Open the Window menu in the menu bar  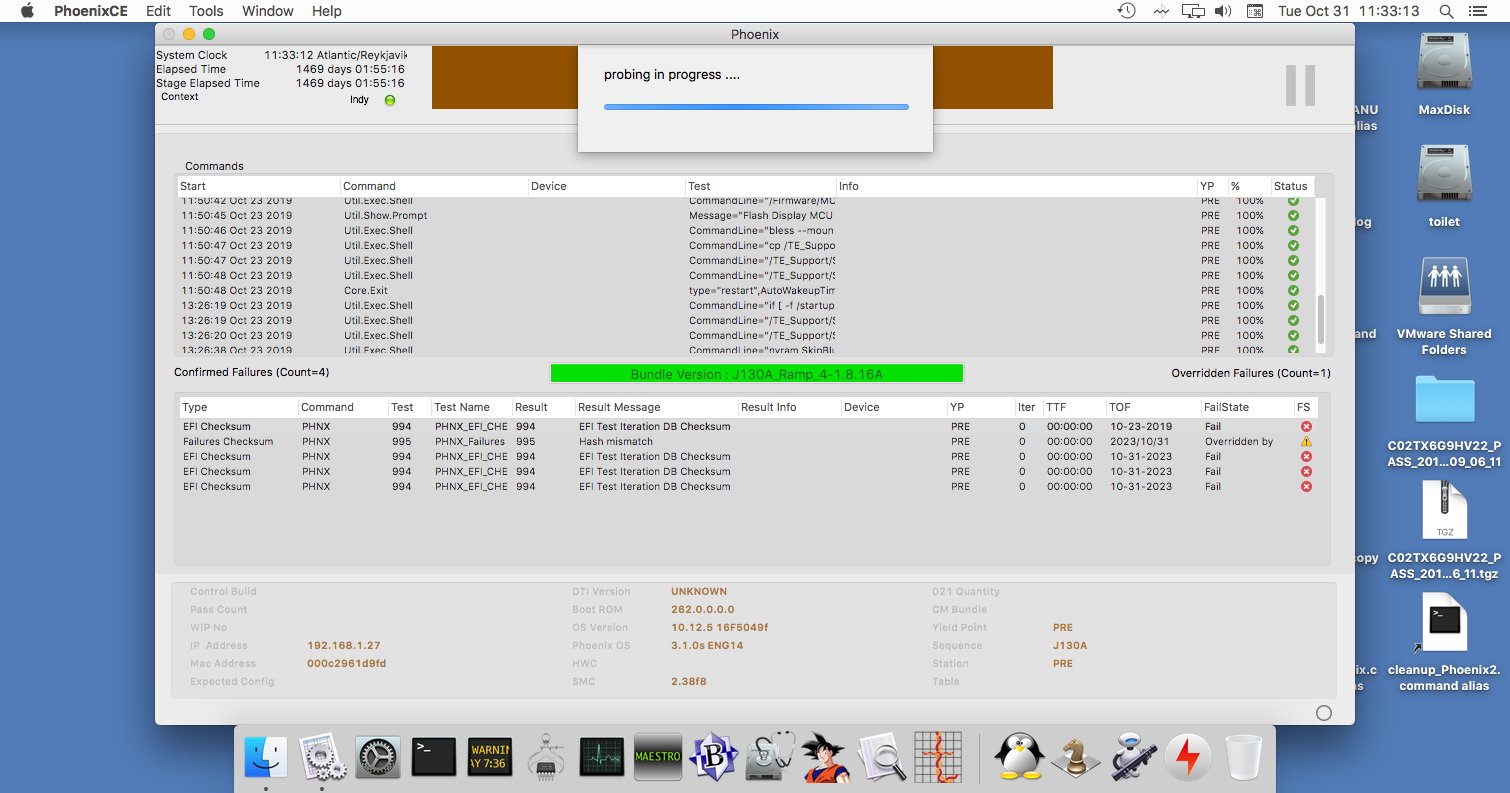[x=267, y=11]
